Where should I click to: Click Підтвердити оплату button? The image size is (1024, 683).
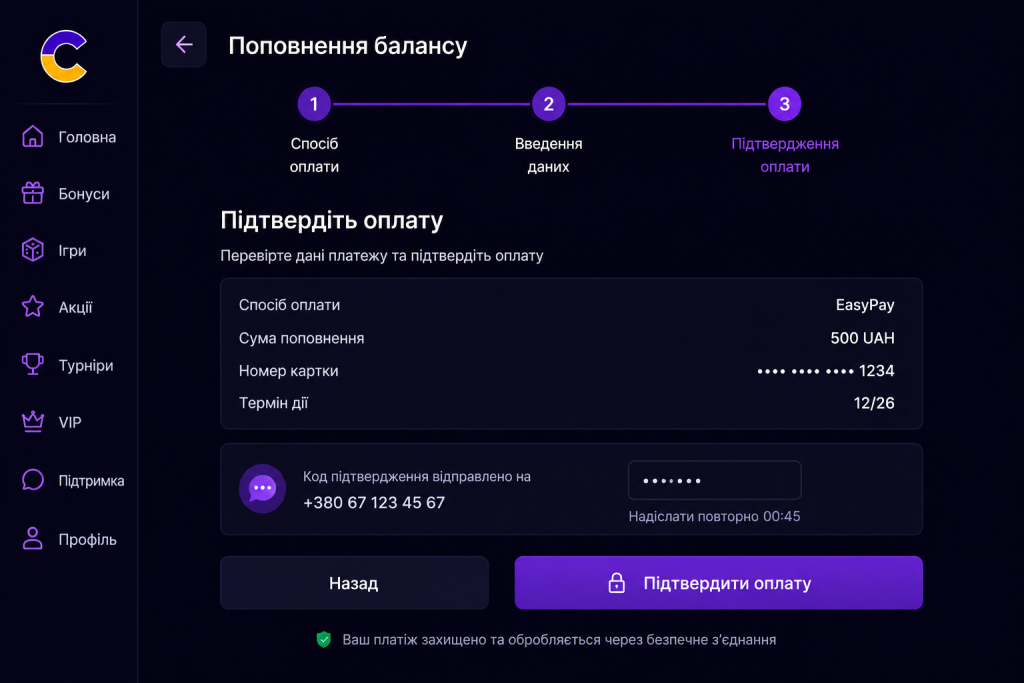click(718, 582)
